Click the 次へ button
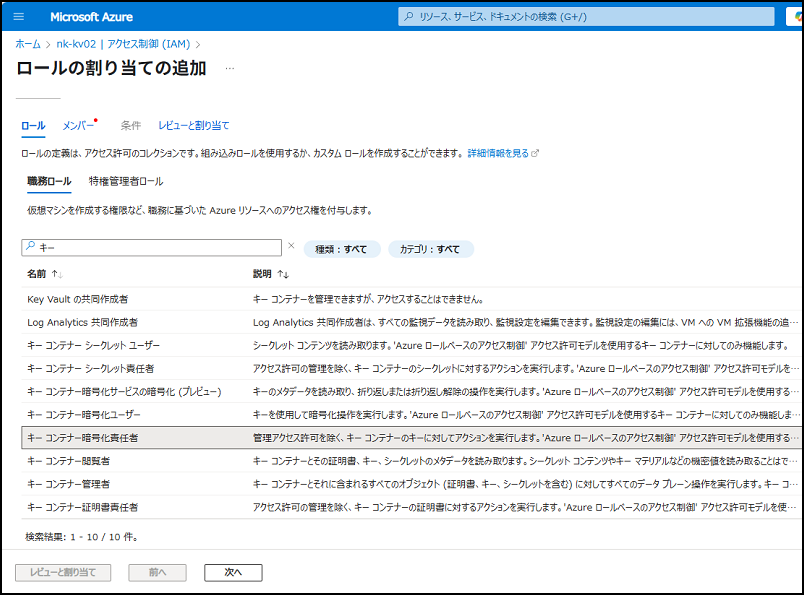Image resolution: width=804 pixels, height=595 pixels. tap(233, 572)
